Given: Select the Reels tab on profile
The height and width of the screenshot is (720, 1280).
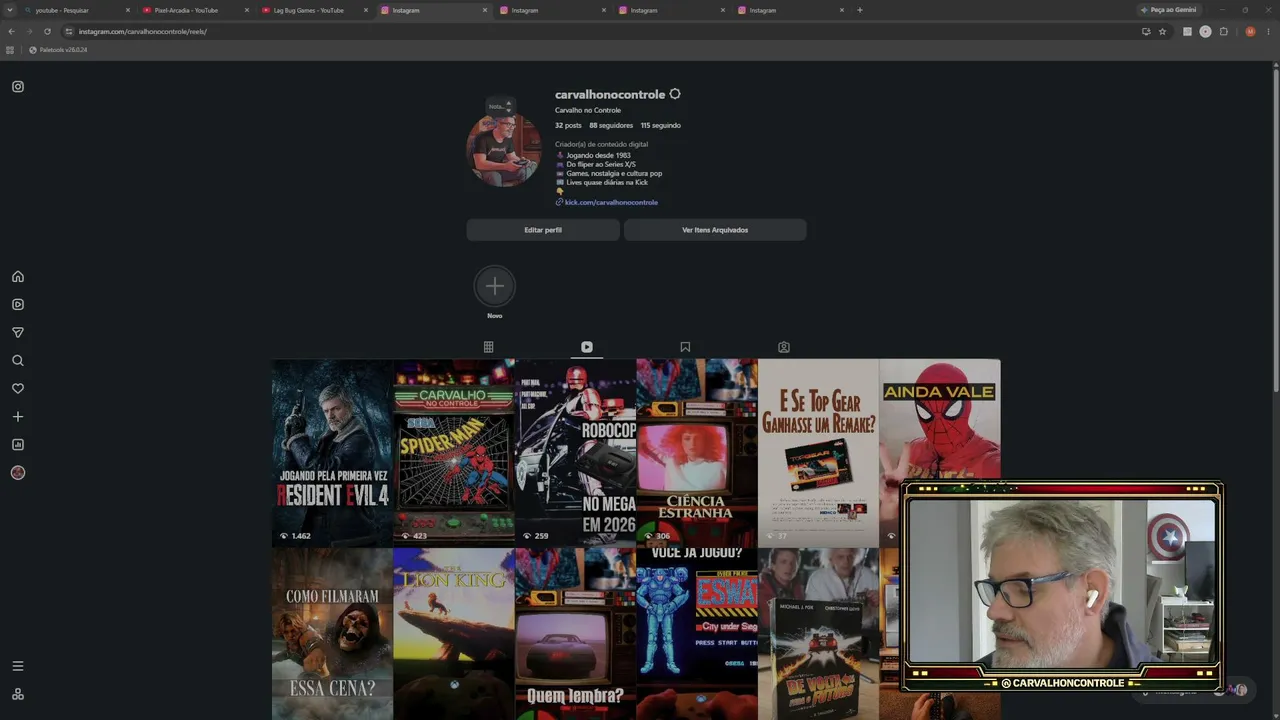Looking at the screenshot, I should click(587, 347).
